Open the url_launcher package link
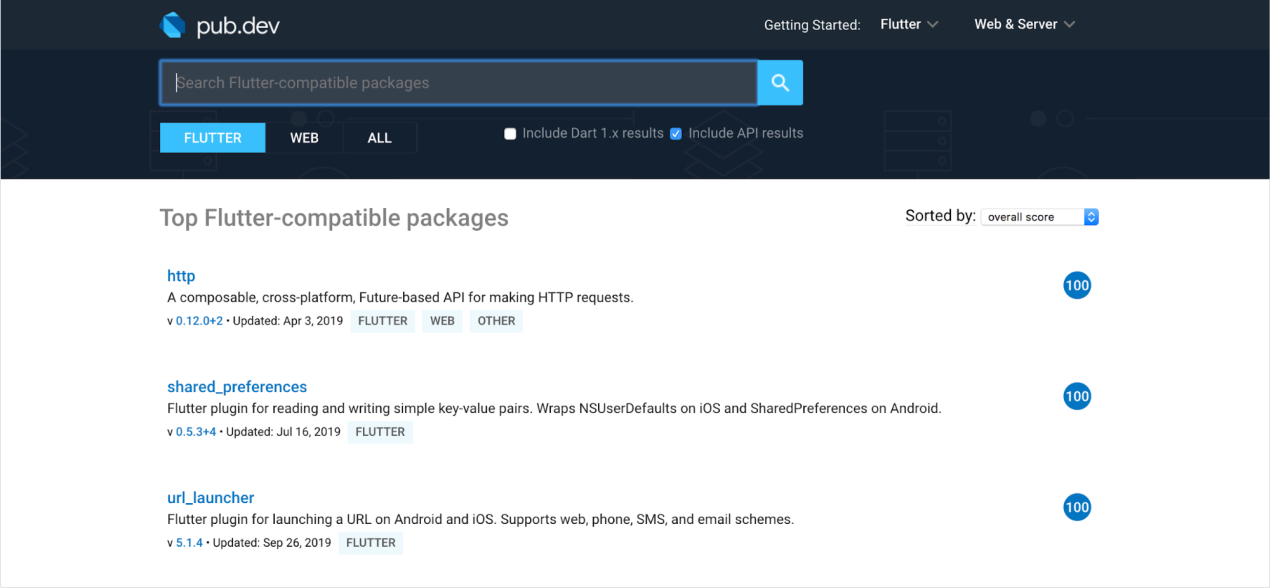1270x588 pixels. tap(211, 498)
